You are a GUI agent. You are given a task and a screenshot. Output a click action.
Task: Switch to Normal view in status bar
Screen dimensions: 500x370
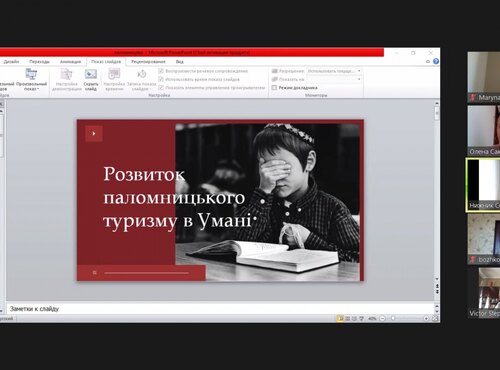[x=340, y=319]
